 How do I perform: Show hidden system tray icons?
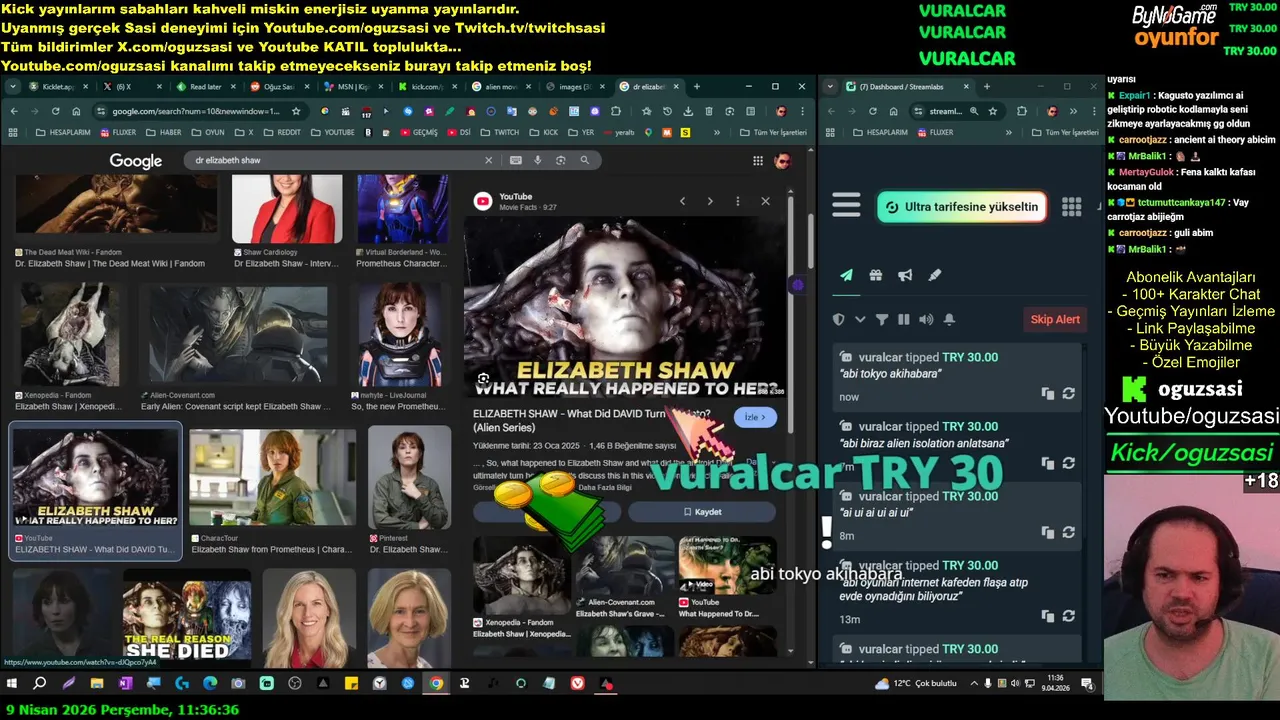pos(973,684)
